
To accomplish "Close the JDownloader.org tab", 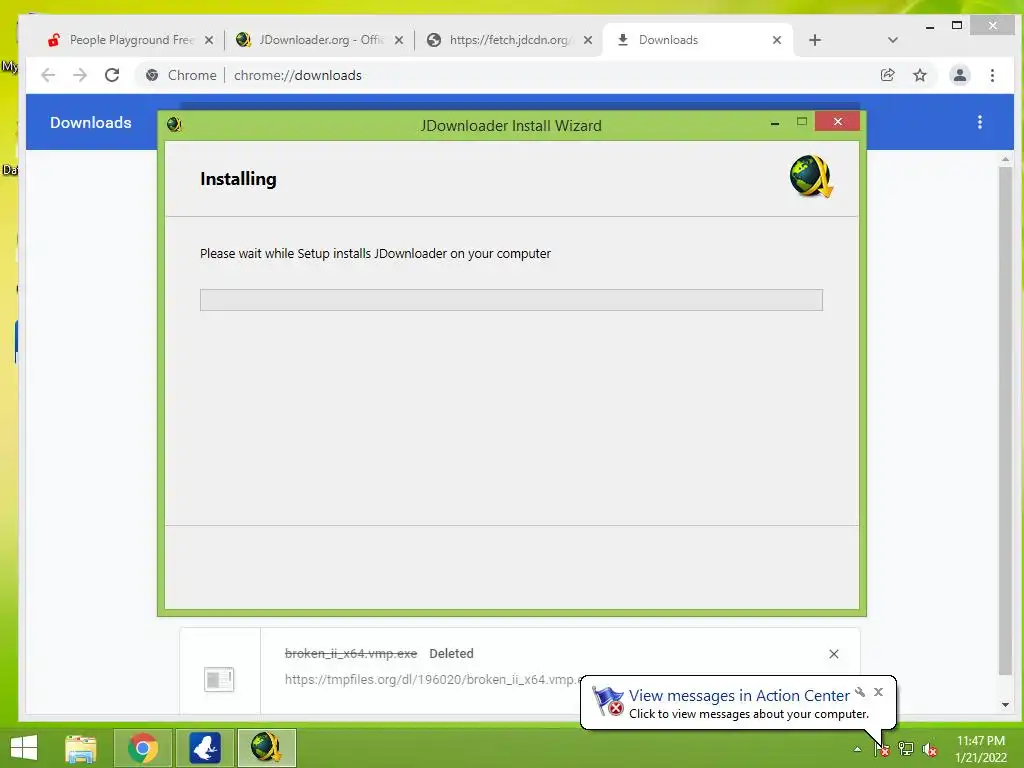I will click(399, 40).
